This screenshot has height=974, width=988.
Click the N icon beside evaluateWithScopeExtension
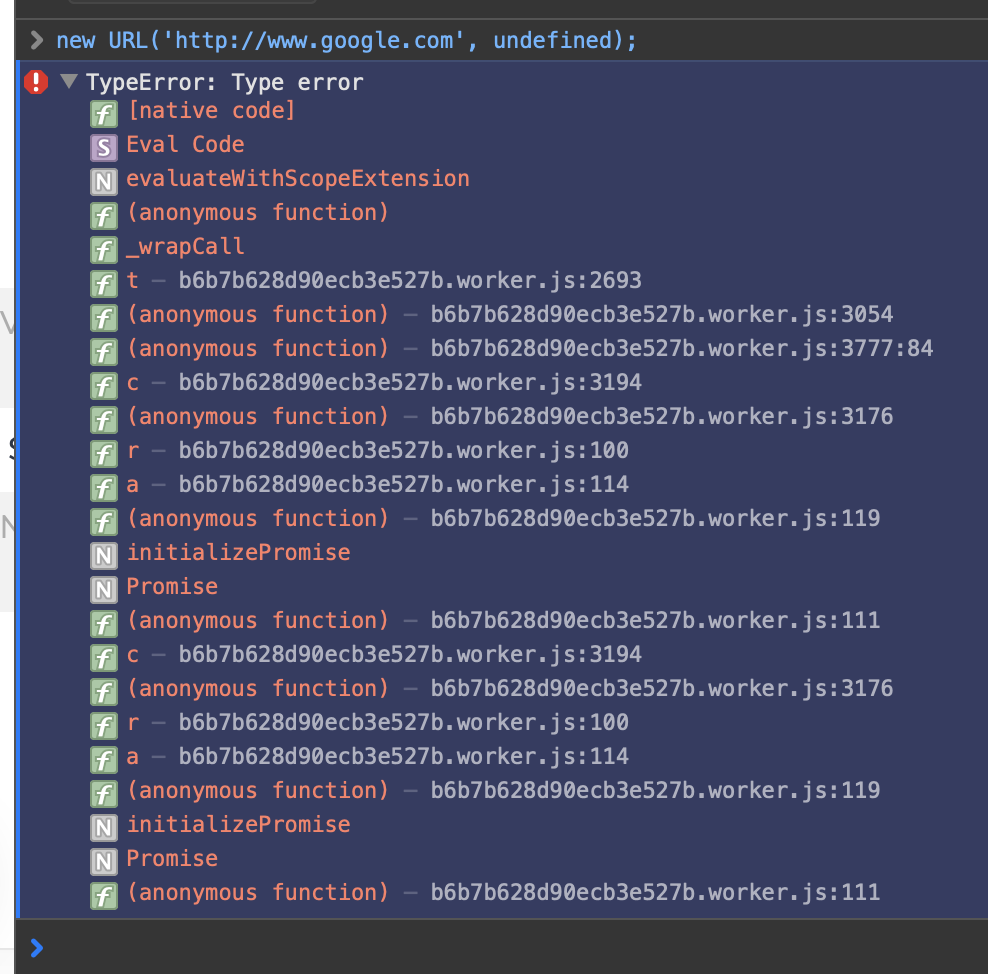pos(103,182)
